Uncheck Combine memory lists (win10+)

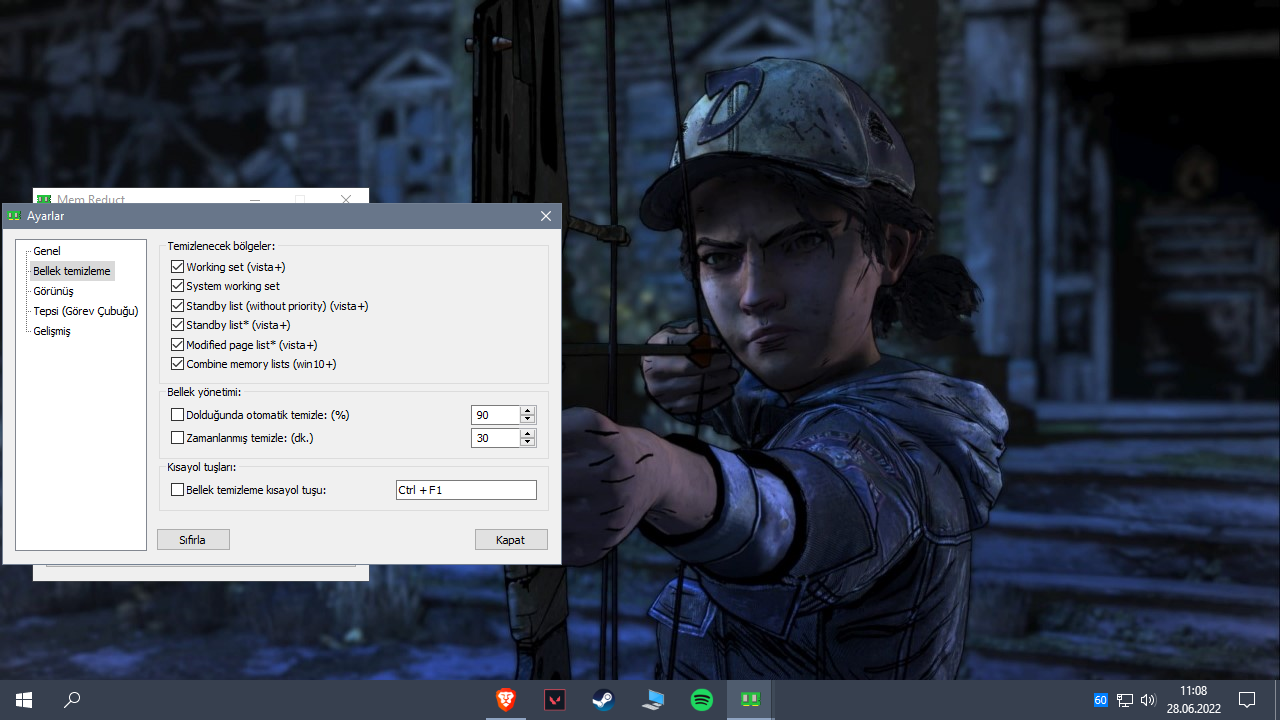tap(178, 364)
